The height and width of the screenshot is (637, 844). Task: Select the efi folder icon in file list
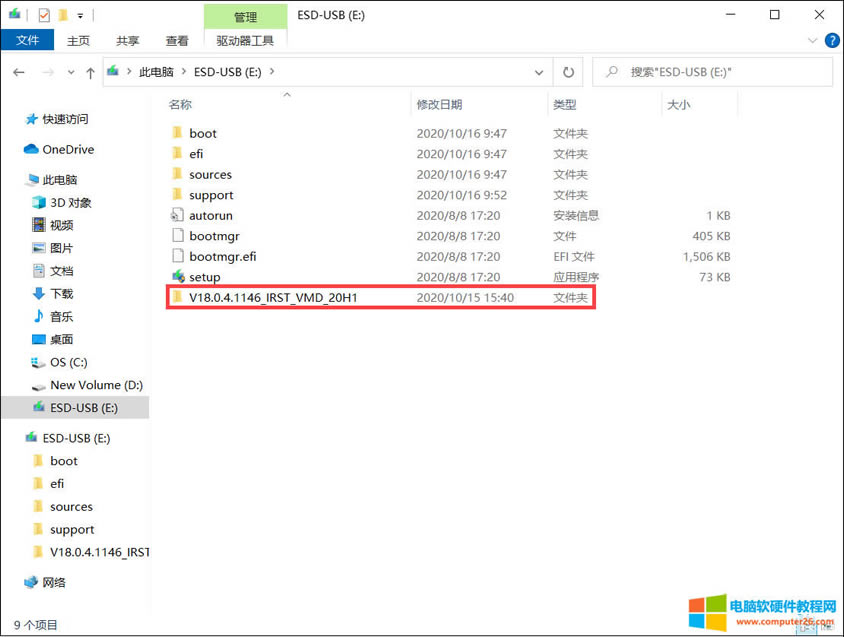177,153
